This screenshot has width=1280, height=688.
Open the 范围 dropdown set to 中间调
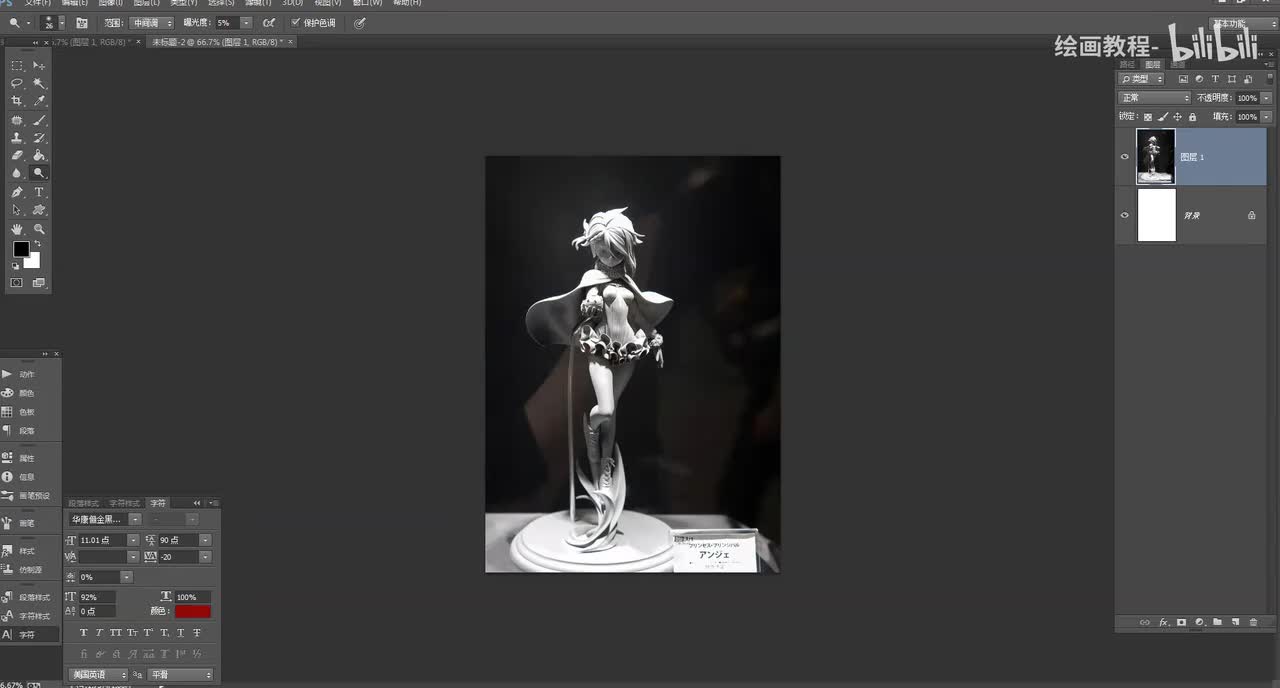click(151, 22)
